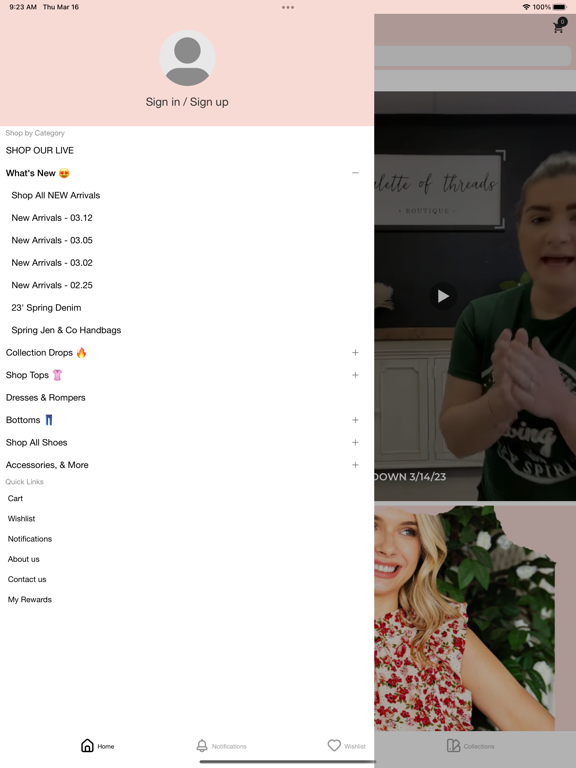576x768 pixels.
Task: Open New Arrivals - 03.02
Action: pyautogui.click(x=52, y=263)
